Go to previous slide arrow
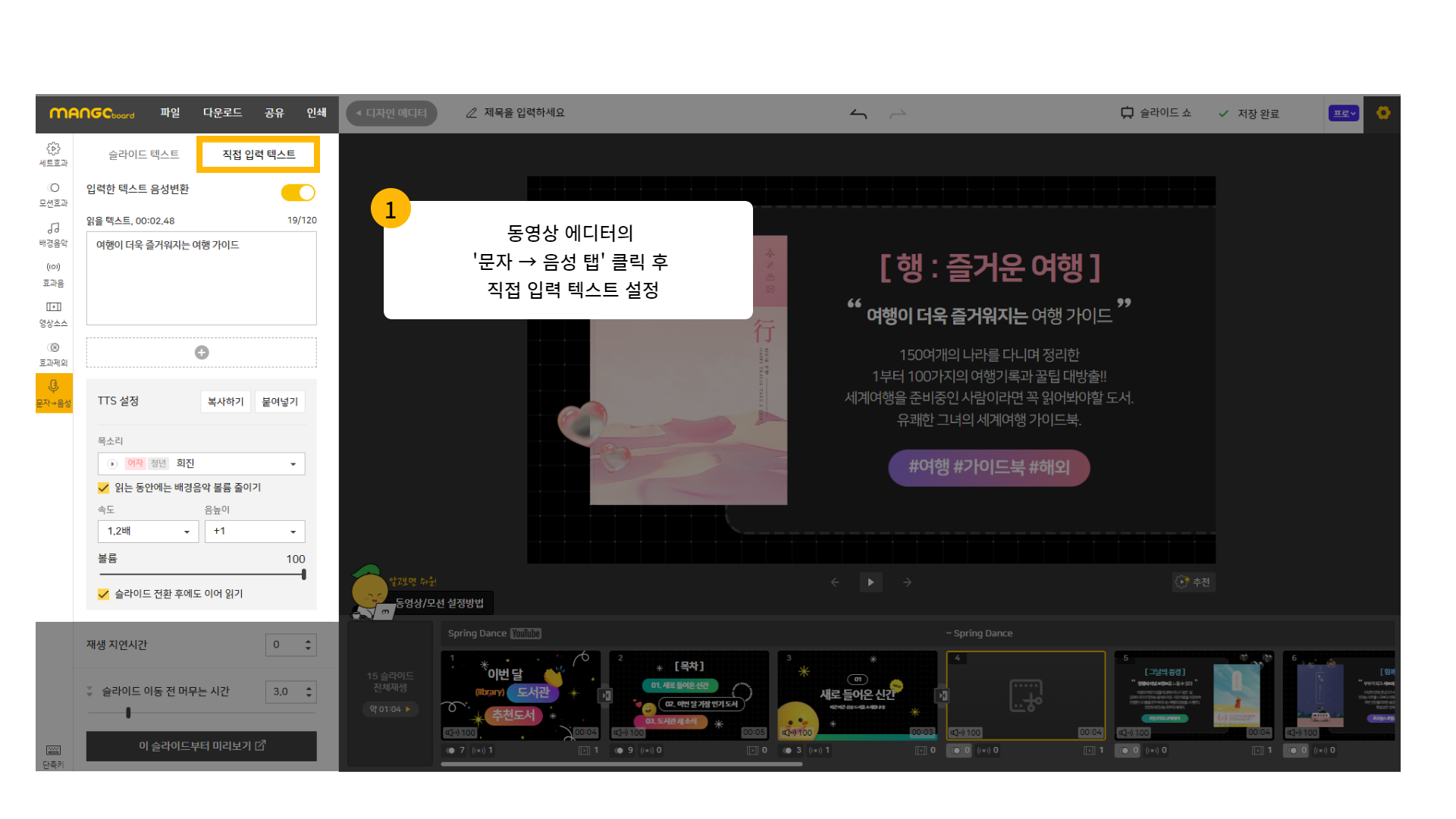This screenshot has height=819, width=1456. (835, 582)
